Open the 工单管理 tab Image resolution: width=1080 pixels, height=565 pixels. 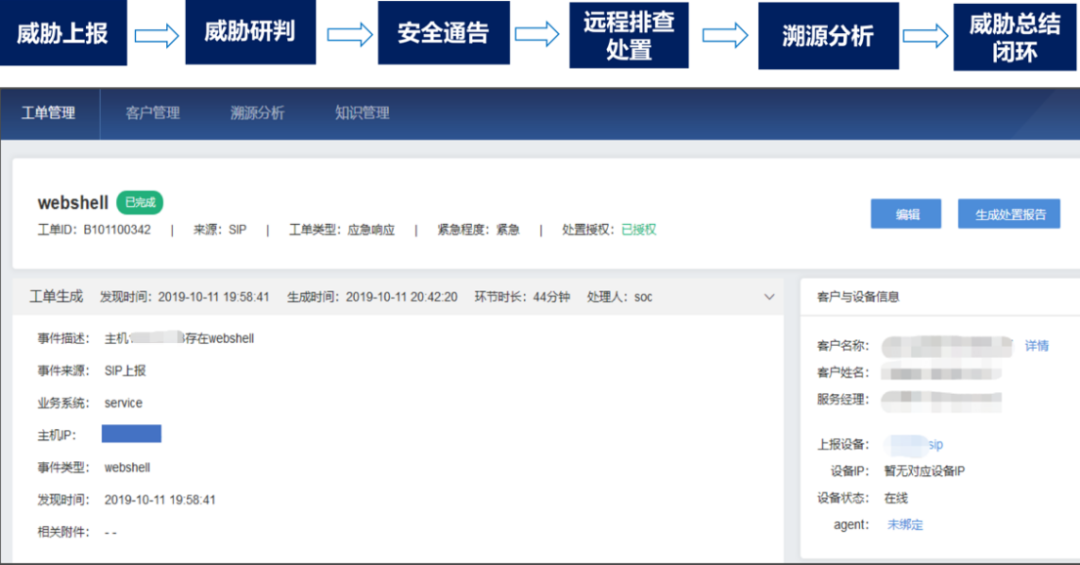(49, 113)
